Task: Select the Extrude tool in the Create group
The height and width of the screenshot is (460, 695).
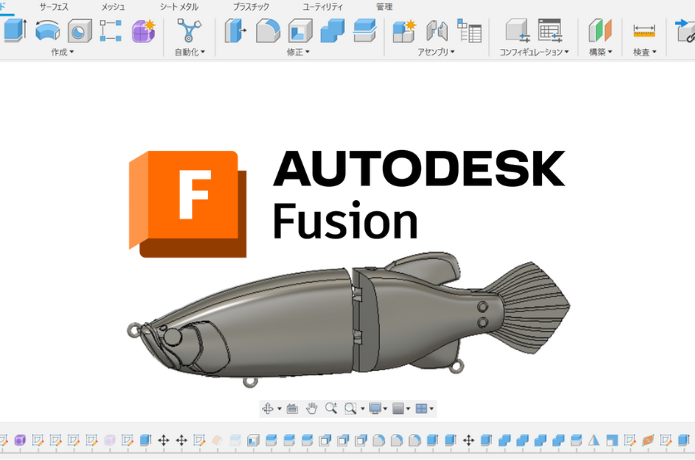Action: point(14,31)
